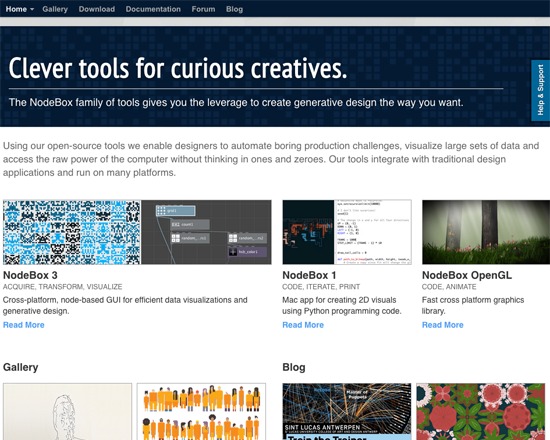Click the 'CODE, ANIMATE' tagline

pyautogui.click(x=449, y=287)
